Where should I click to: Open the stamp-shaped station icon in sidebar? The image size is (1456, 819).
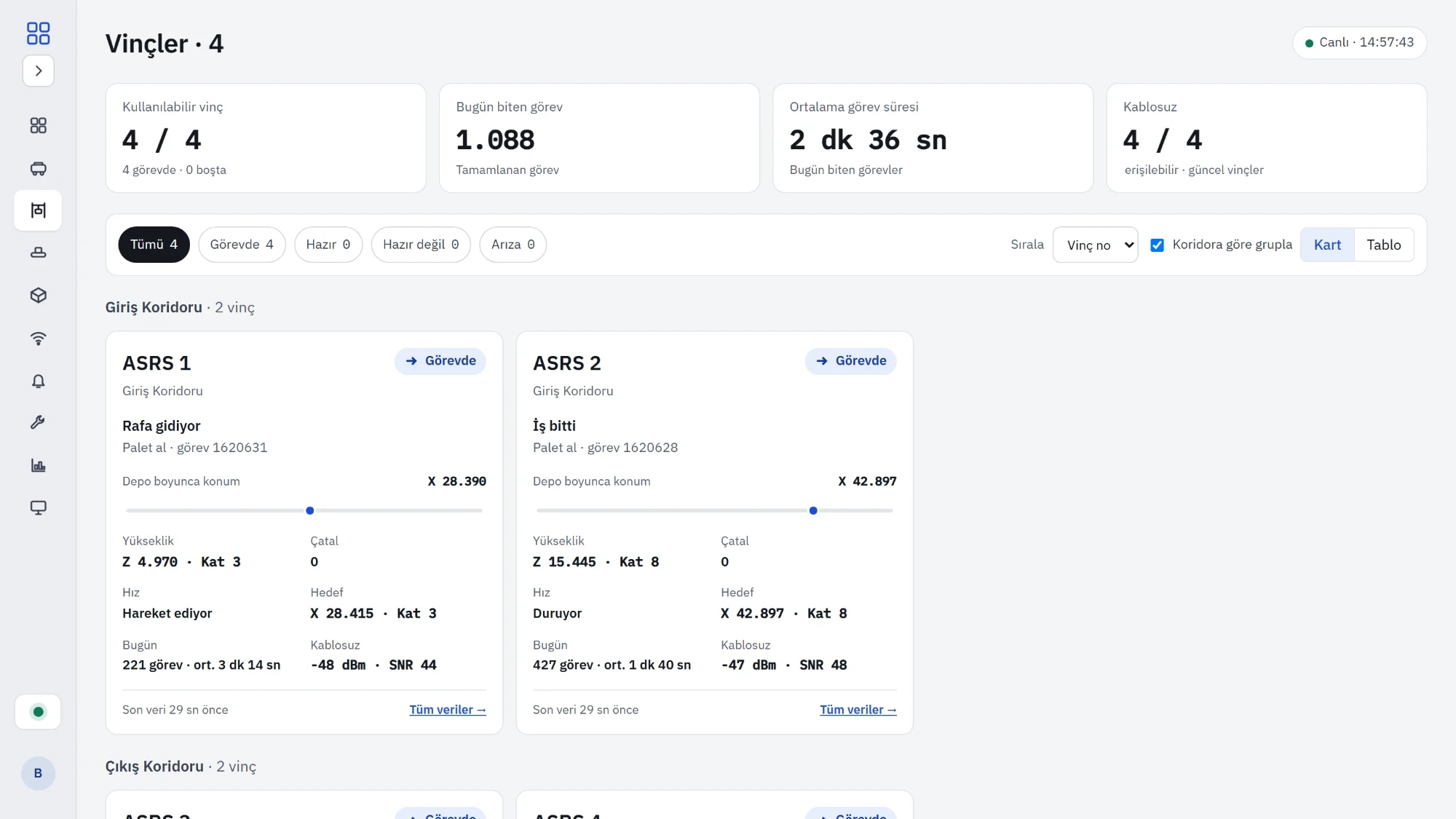pyautogui.click(x=39, y=253)
